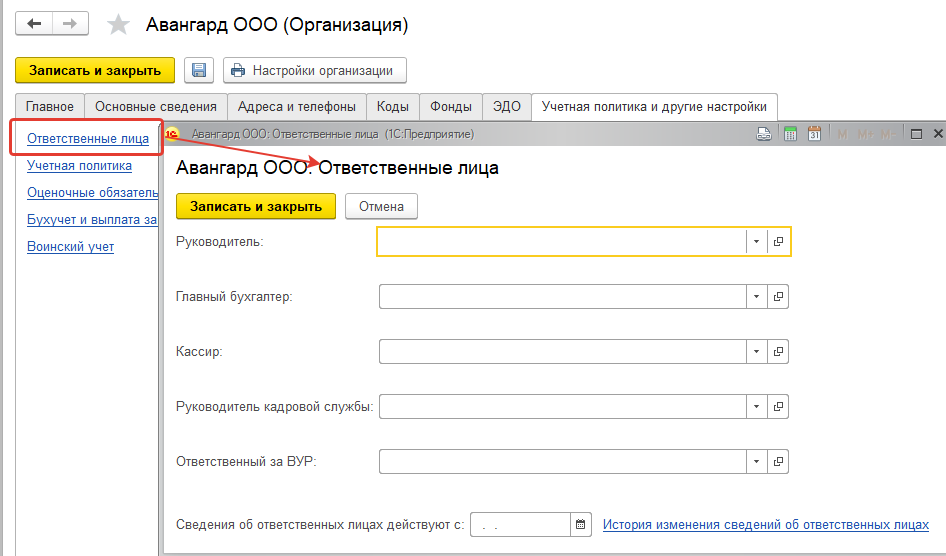Open the calculator icon in dialog titlebar

(x=790, y=133)
